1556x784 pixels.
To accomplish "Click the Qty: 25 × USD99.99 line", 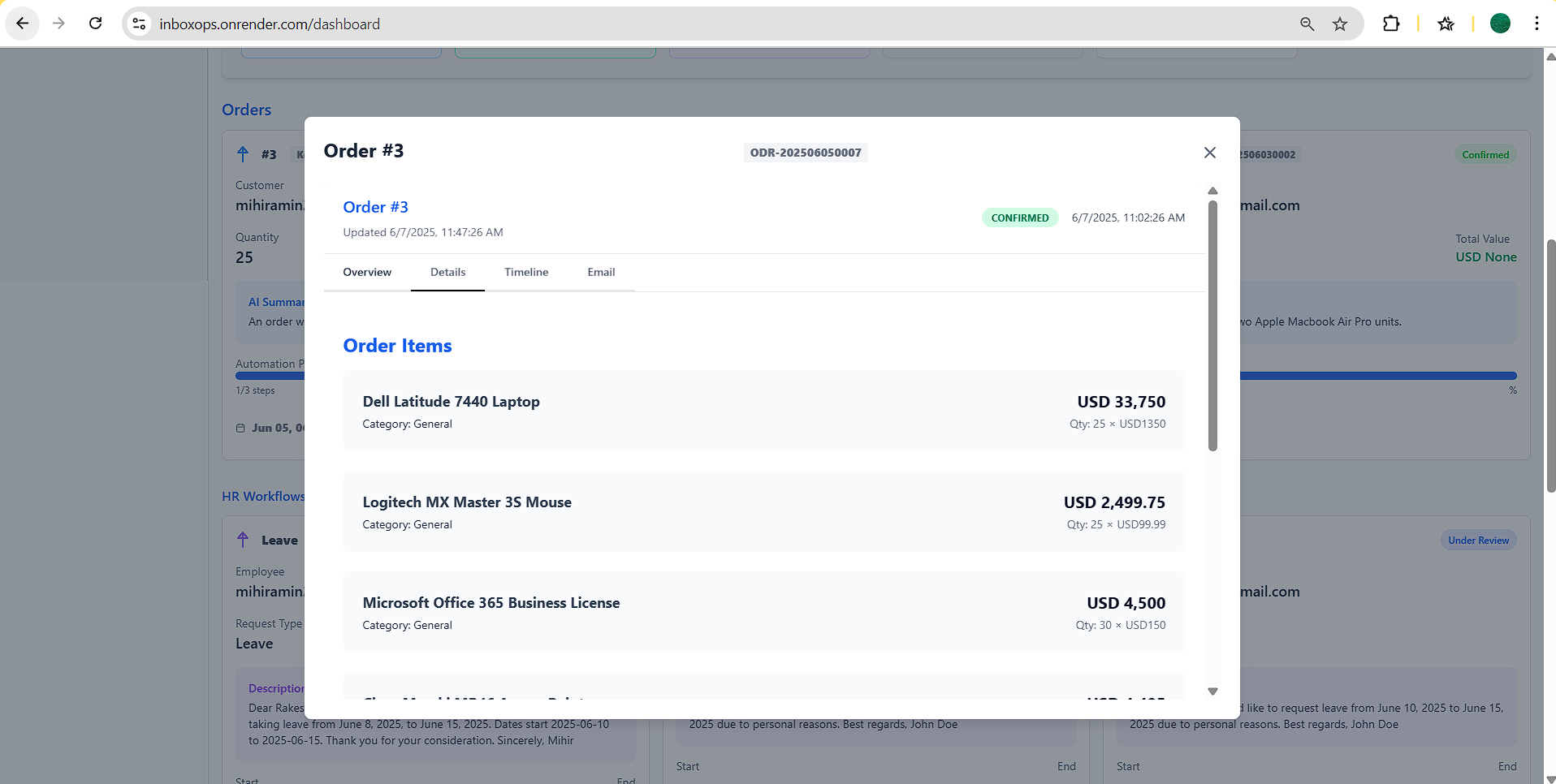I will coord(1117,524).
